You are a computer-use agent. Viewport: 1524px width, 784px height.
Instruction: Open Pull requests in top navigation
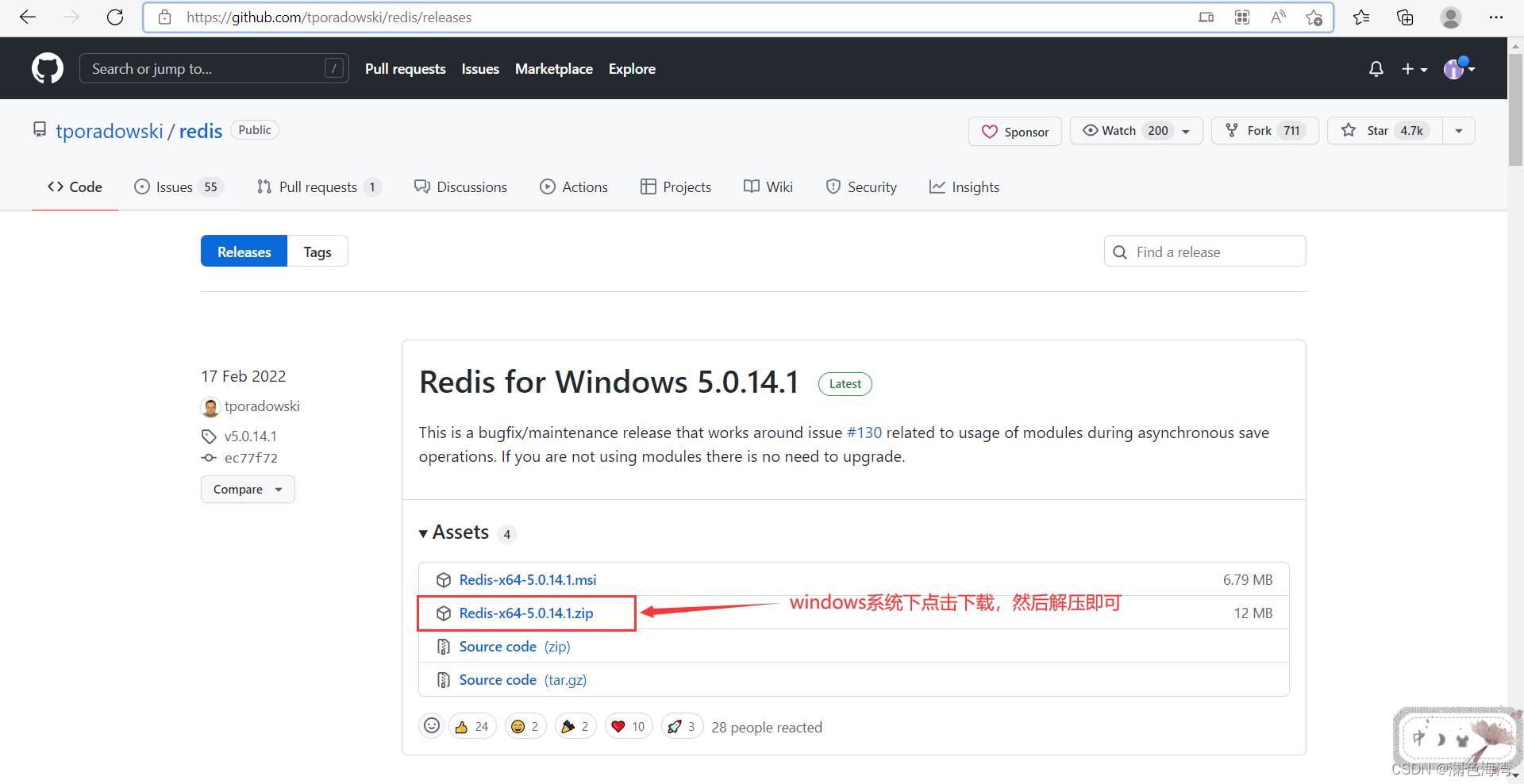[405, 69]
